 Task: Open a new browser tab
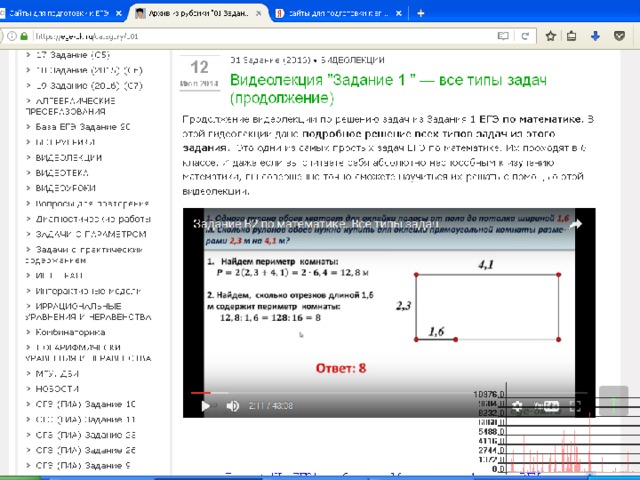(421, 12)
